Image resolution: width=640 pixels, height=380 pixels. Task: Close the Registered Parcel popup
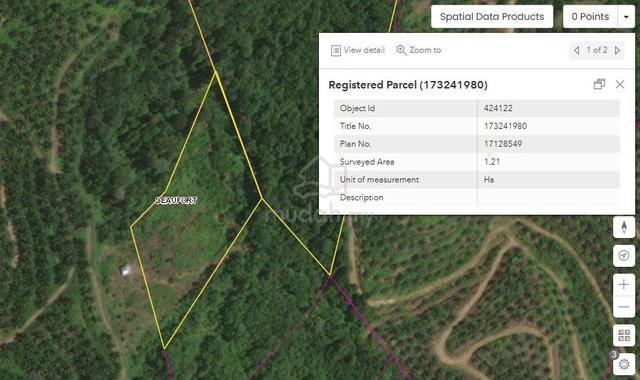620,84
